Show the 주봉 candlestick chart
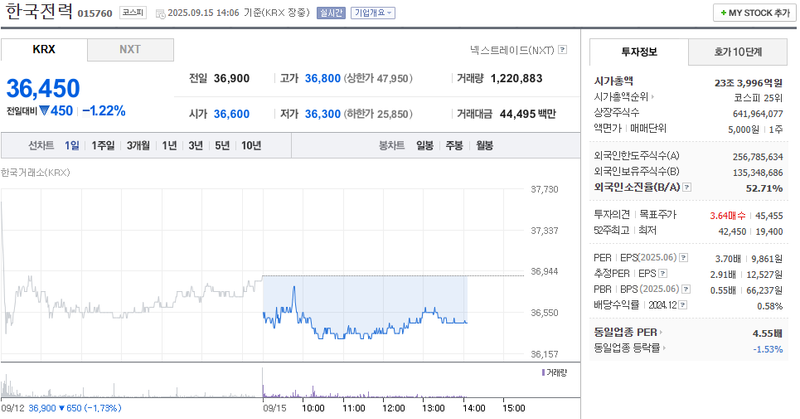 (454, 145)
